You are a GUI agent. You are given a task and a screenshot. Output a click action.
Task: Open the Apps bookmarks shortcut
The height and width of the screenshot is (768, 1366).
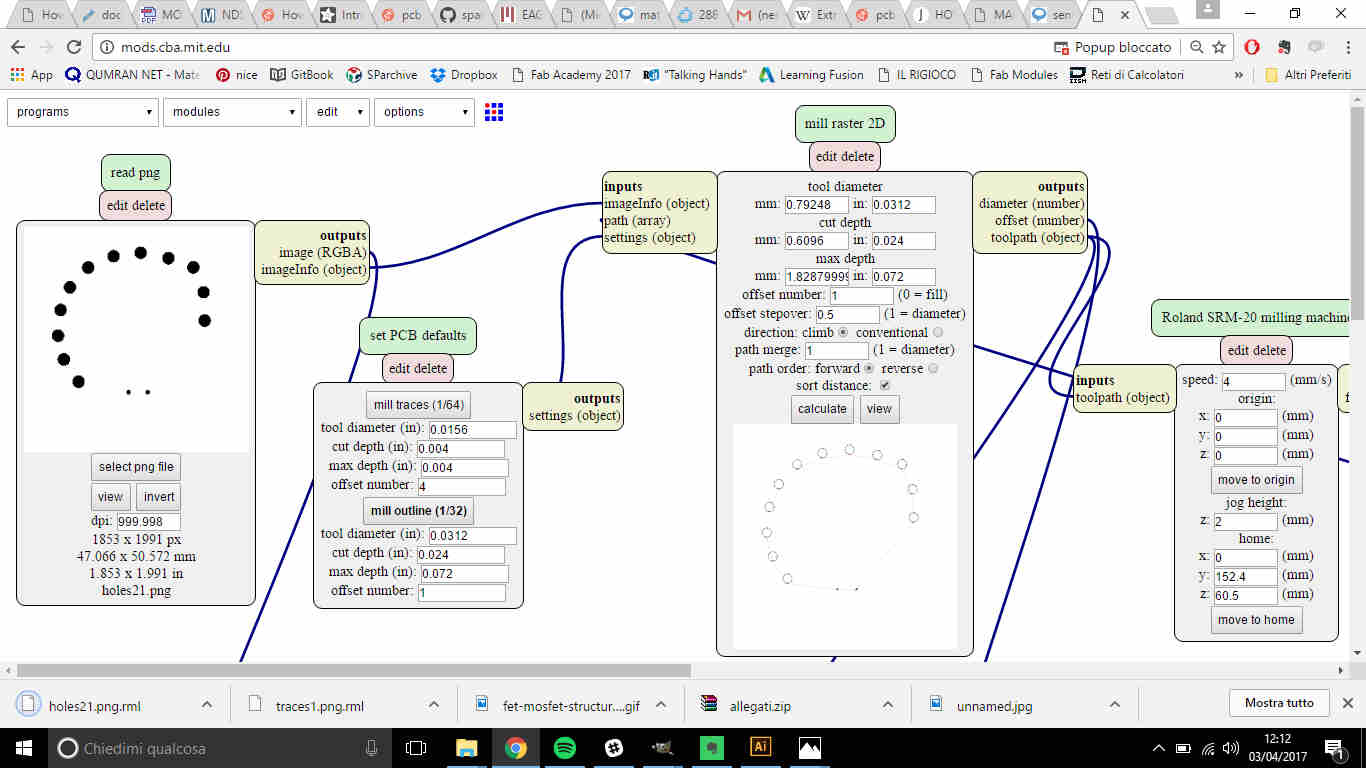(x=31, y=75)
